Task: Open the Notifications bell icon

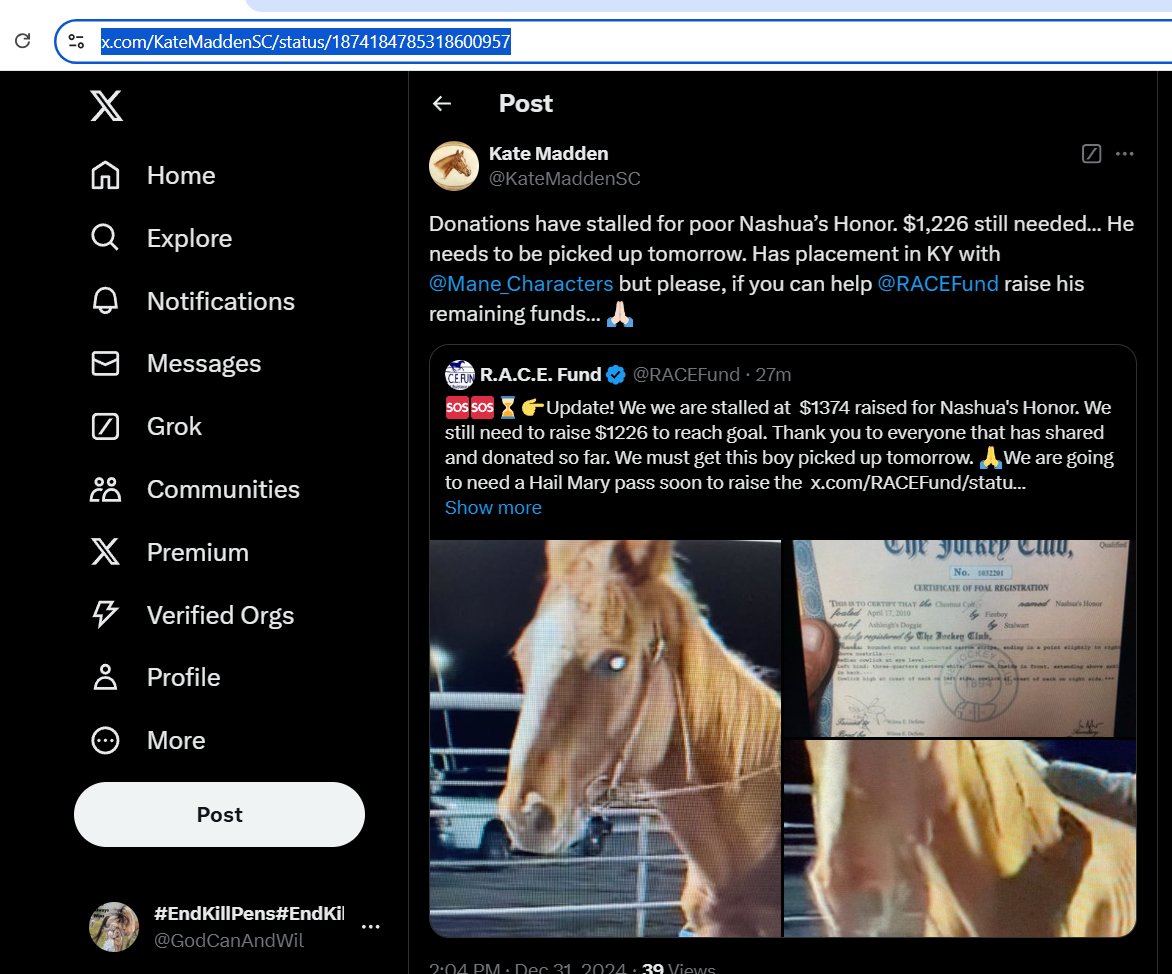Action: [105, 300]
